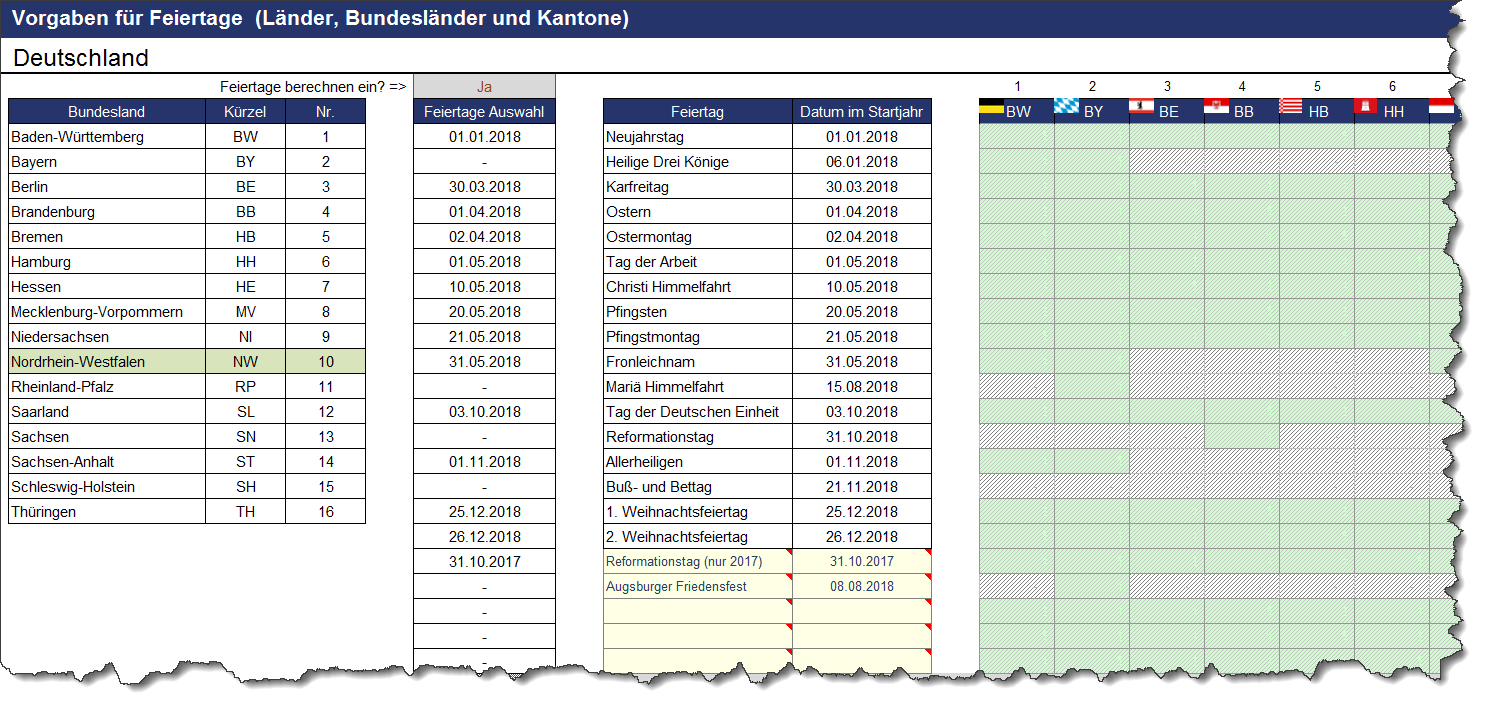Select the Neujahrstag holiday cell
The width and height of the screenshot is (1487, 706).
coord(698,136)
